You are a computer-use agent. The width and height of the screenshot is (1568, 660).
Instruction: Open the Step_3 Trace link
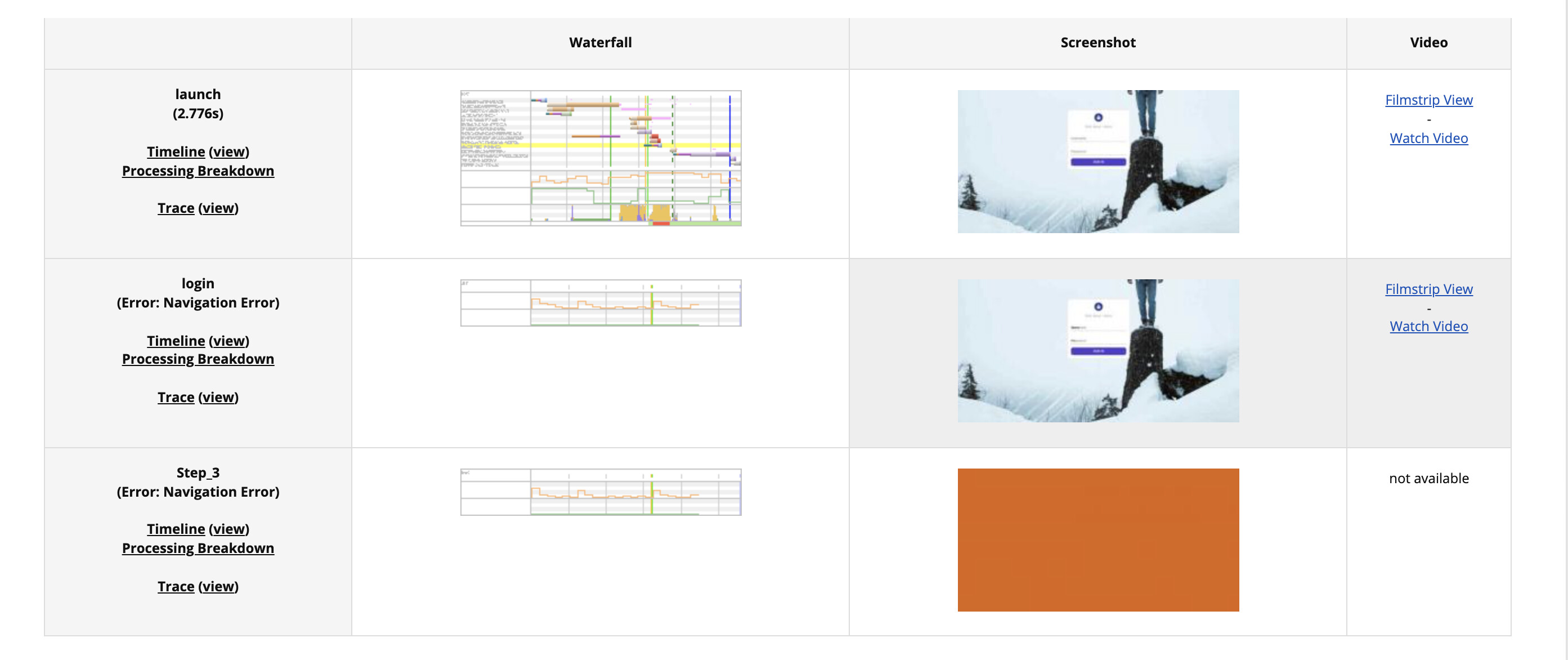[175, 587]
